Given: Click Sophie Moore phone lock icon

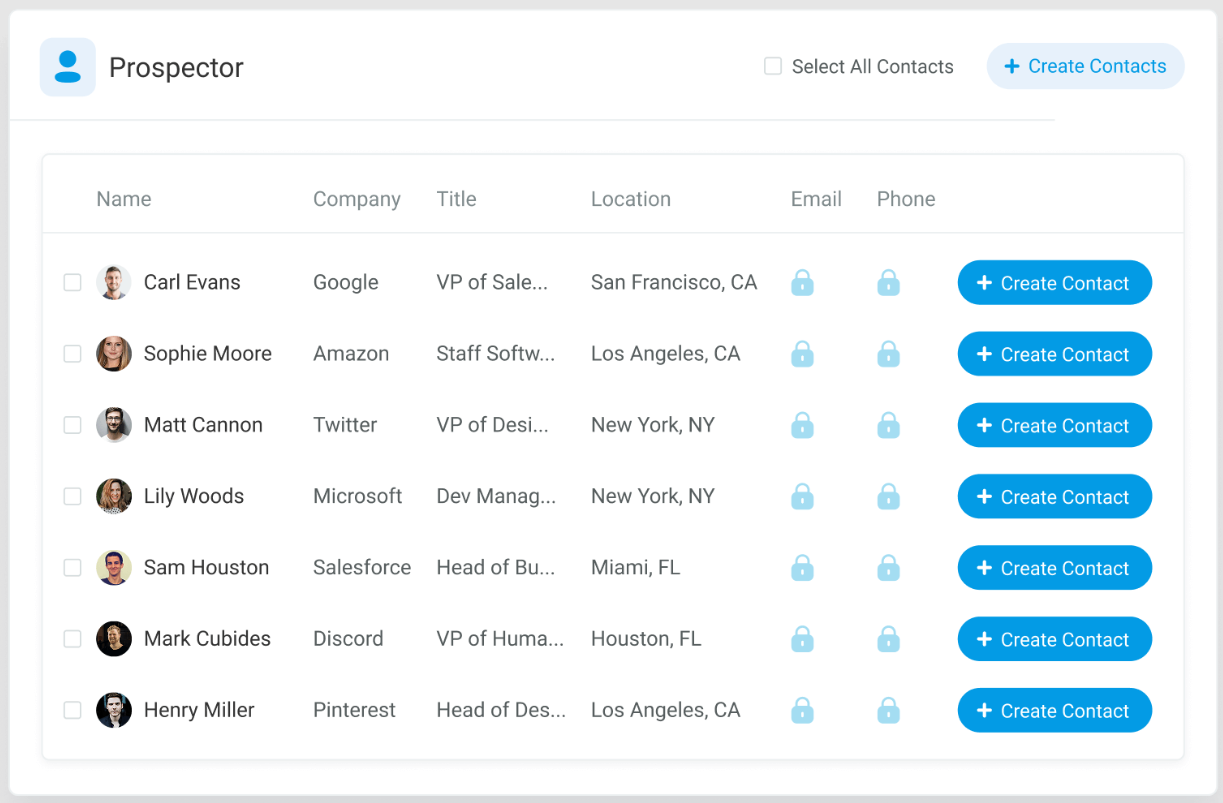Looking at the screenshot, I should pos(888,354).
